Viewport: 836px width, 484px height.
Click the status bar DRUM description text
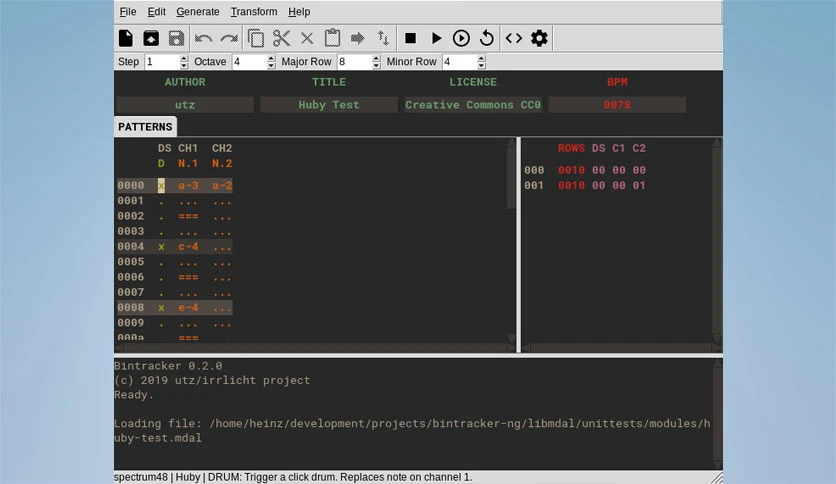coord(340,477)
